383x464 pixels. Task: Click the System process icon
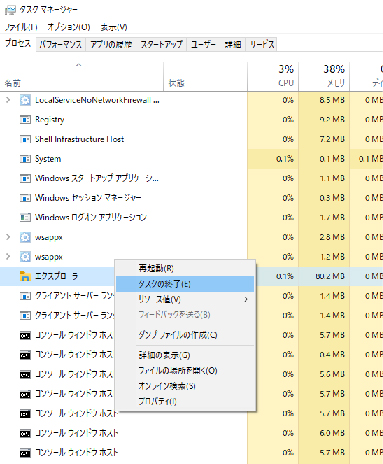coord(25,159)
